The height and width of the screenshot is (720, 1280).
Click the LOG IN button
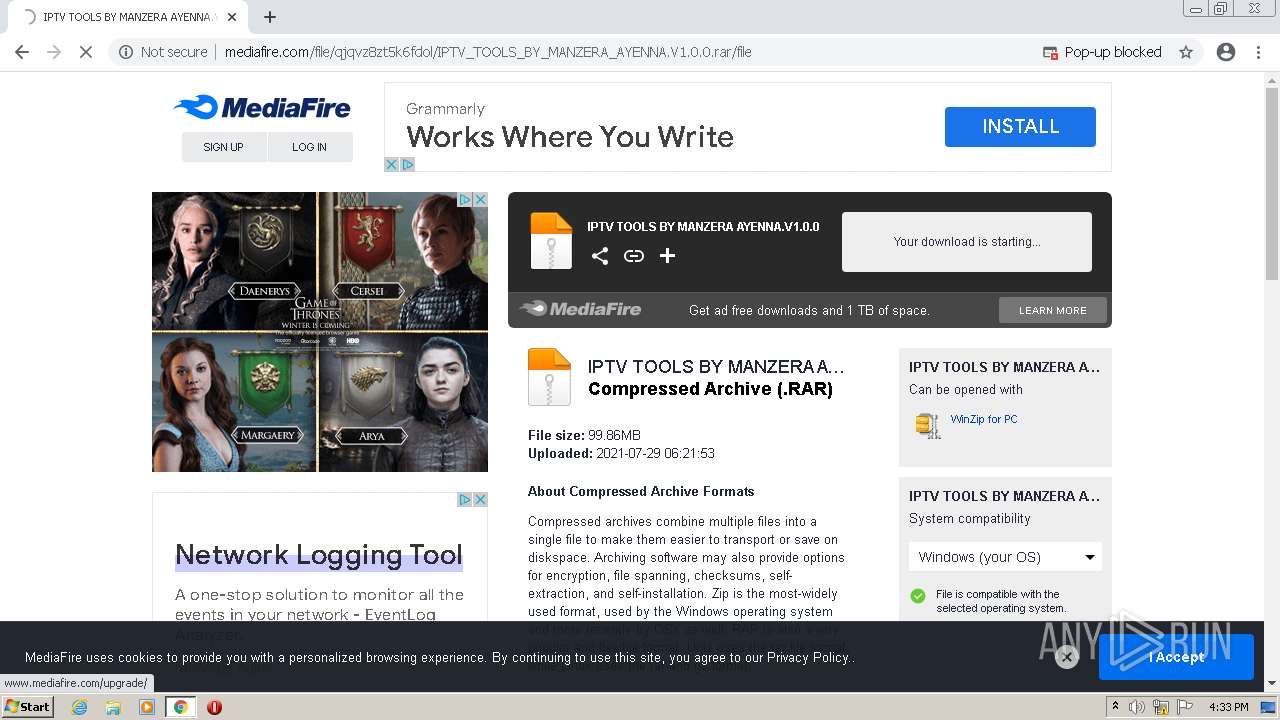(x=310, y=147)
